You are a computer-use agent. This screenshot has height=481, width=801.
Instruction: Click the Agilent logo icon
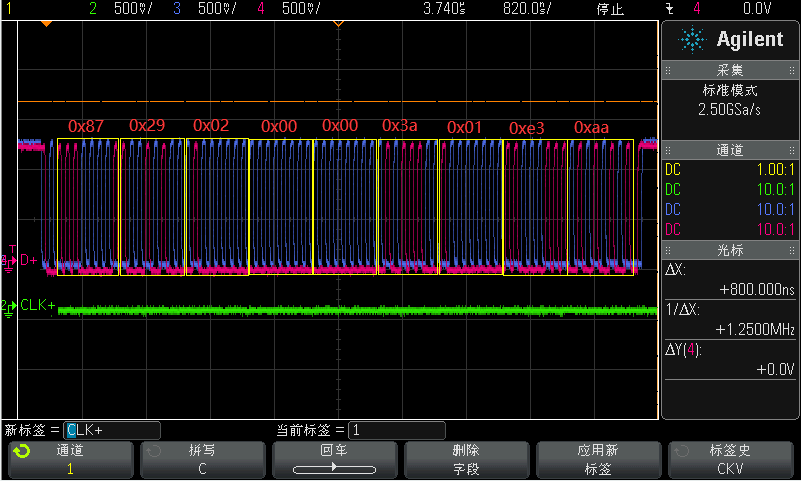692,39
